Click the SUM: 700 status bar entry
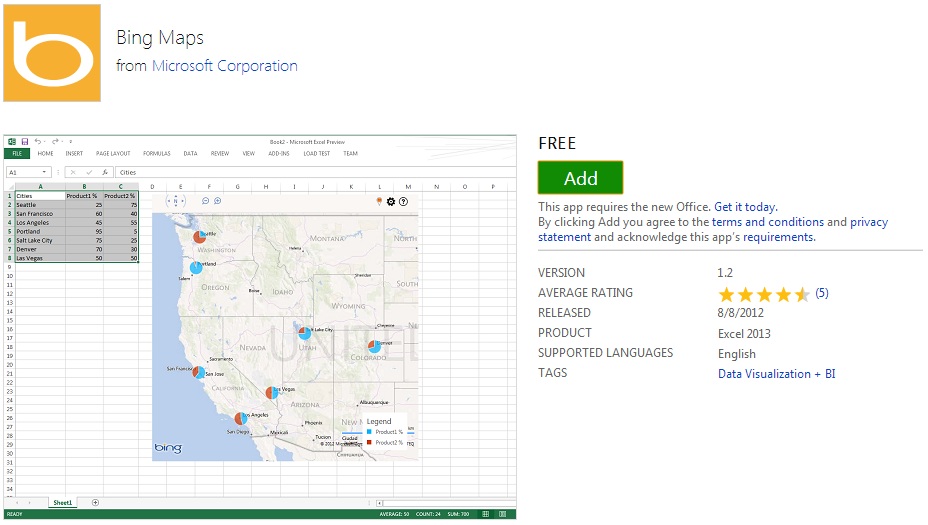 coord(459,514)
